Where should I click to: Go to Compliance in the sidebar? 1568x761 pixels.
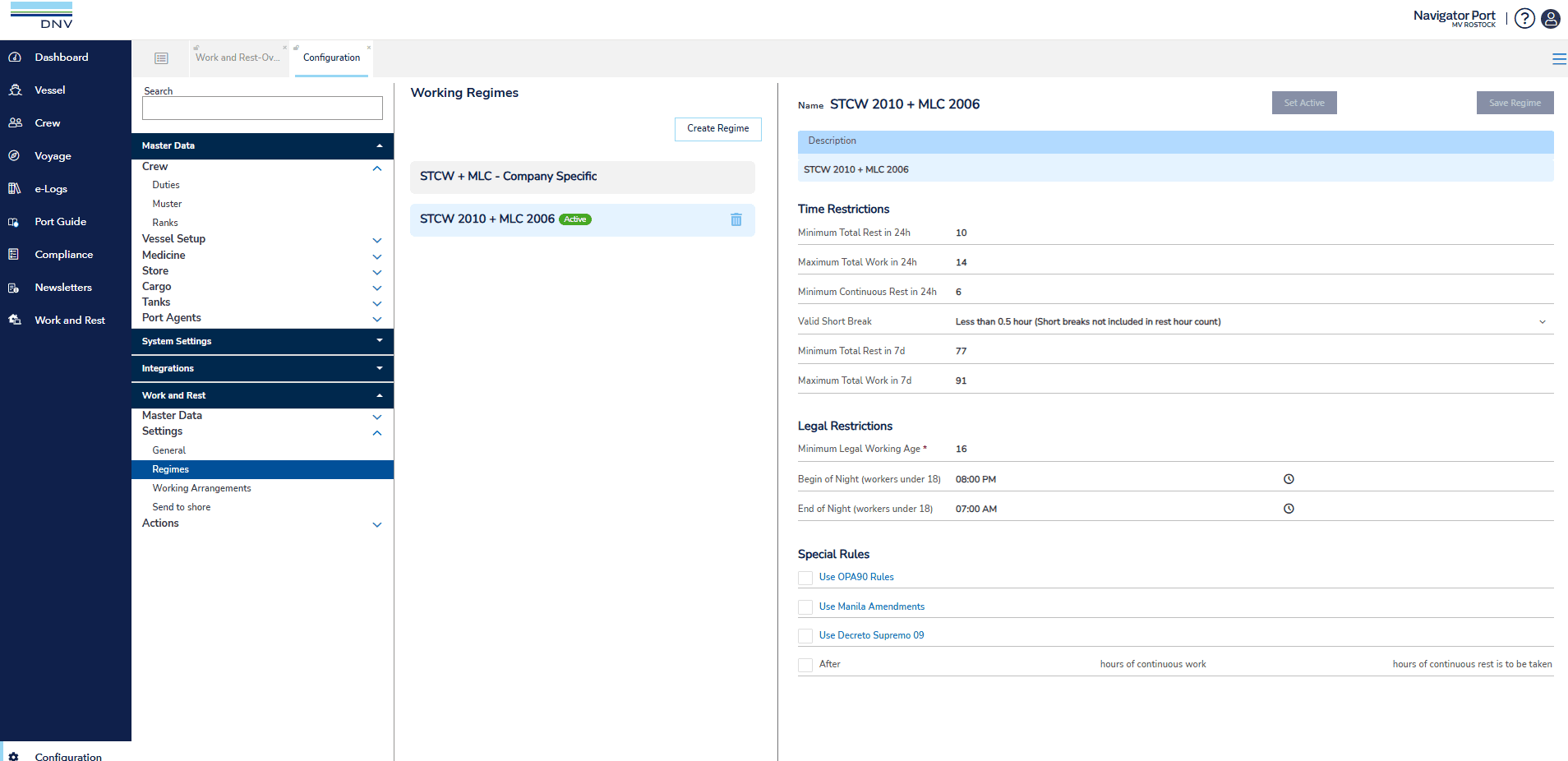point(63,255)
